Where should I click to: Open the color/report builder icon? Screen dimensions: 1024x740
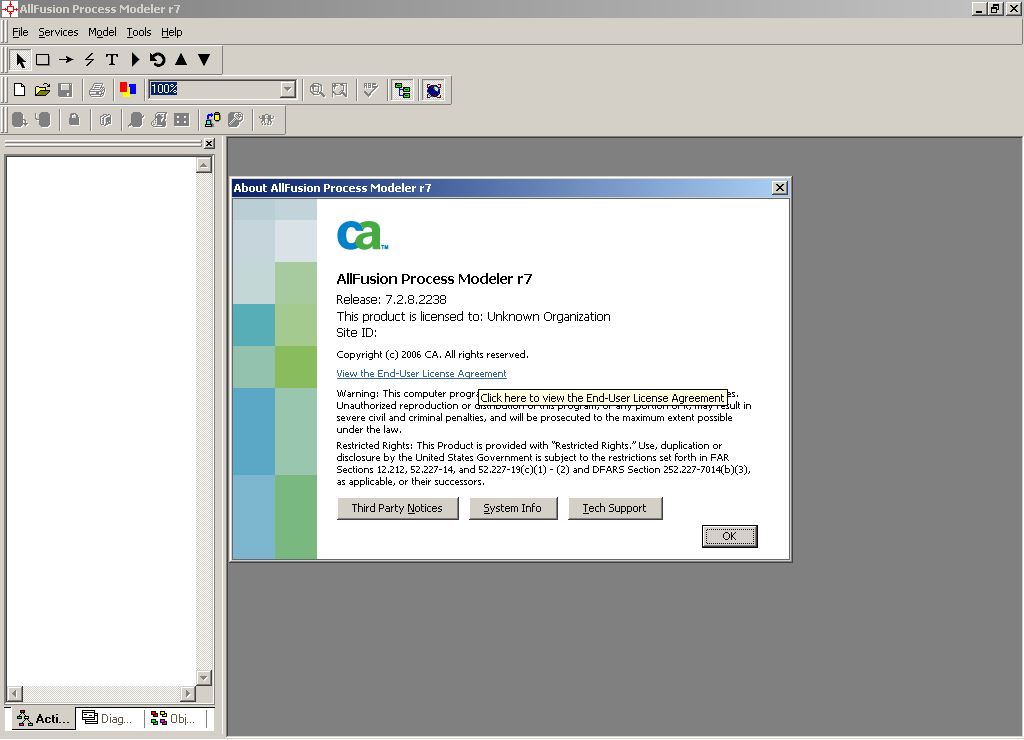click(128, 90)
